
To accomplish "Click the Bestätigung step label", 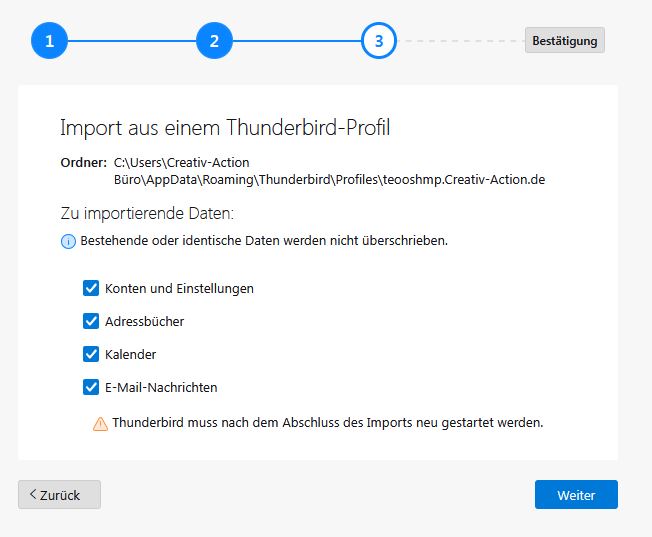I will click(565, 40).
